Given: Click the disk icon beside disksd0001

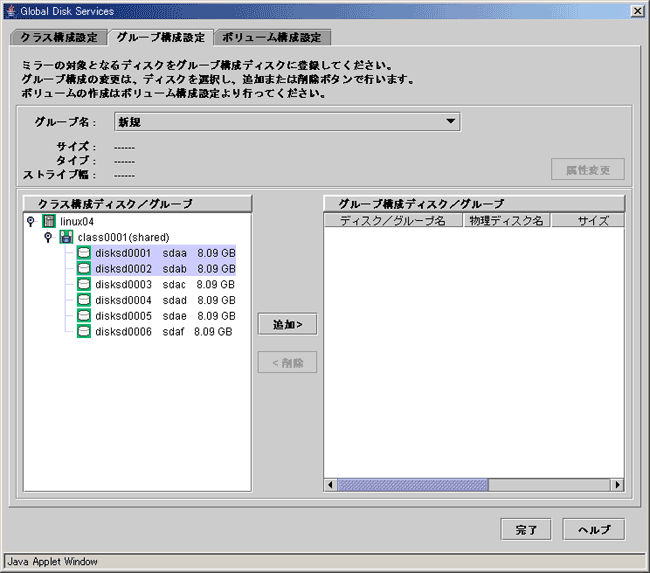Looking at the screenshot, I should coord(84,253).
